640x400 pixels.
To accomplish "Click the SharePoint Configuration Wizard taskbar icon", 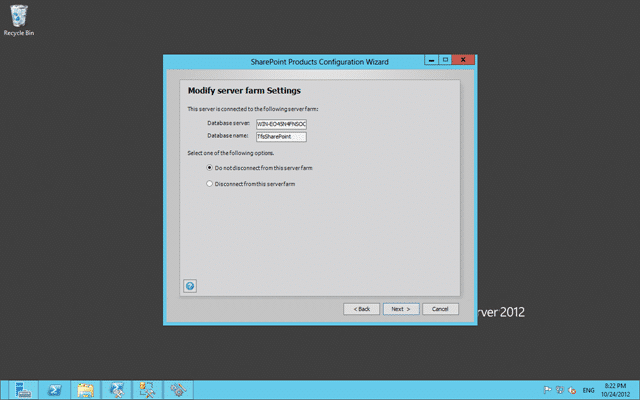I will coord(178,390).
